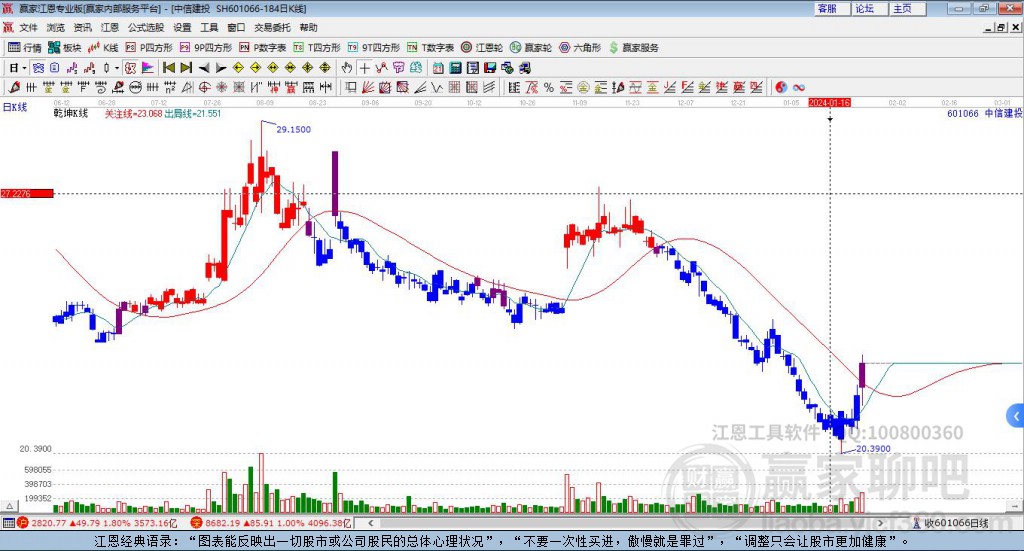Viewport: 1024px width, 551px height.
Task: Click the blue infinity loop icon
Action: [799, 87]
